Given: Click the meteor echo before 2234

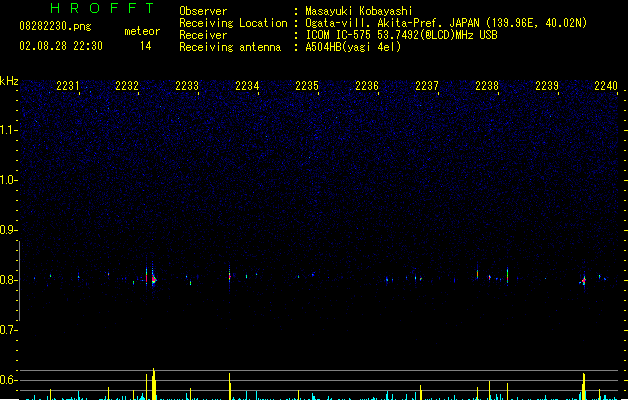Looking at the screenshot, I should [229, 276].
